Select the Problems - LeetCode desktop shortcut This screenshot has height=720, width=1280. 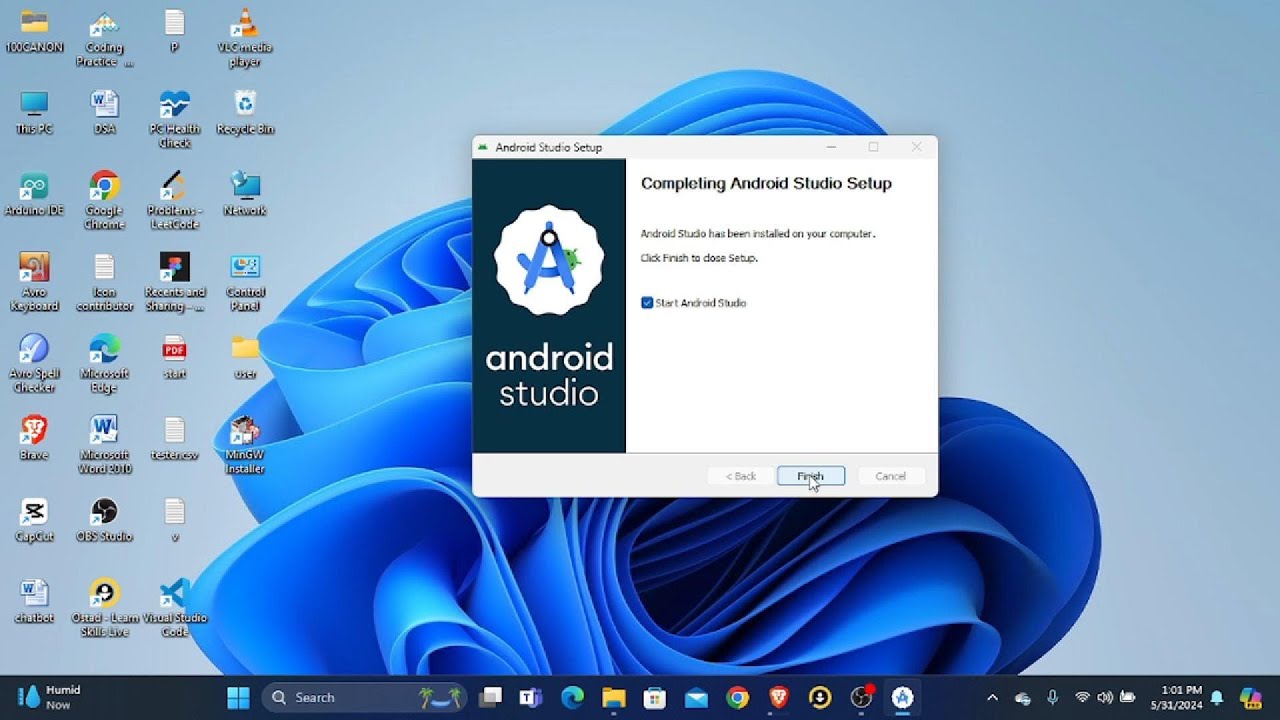point(175,201)
